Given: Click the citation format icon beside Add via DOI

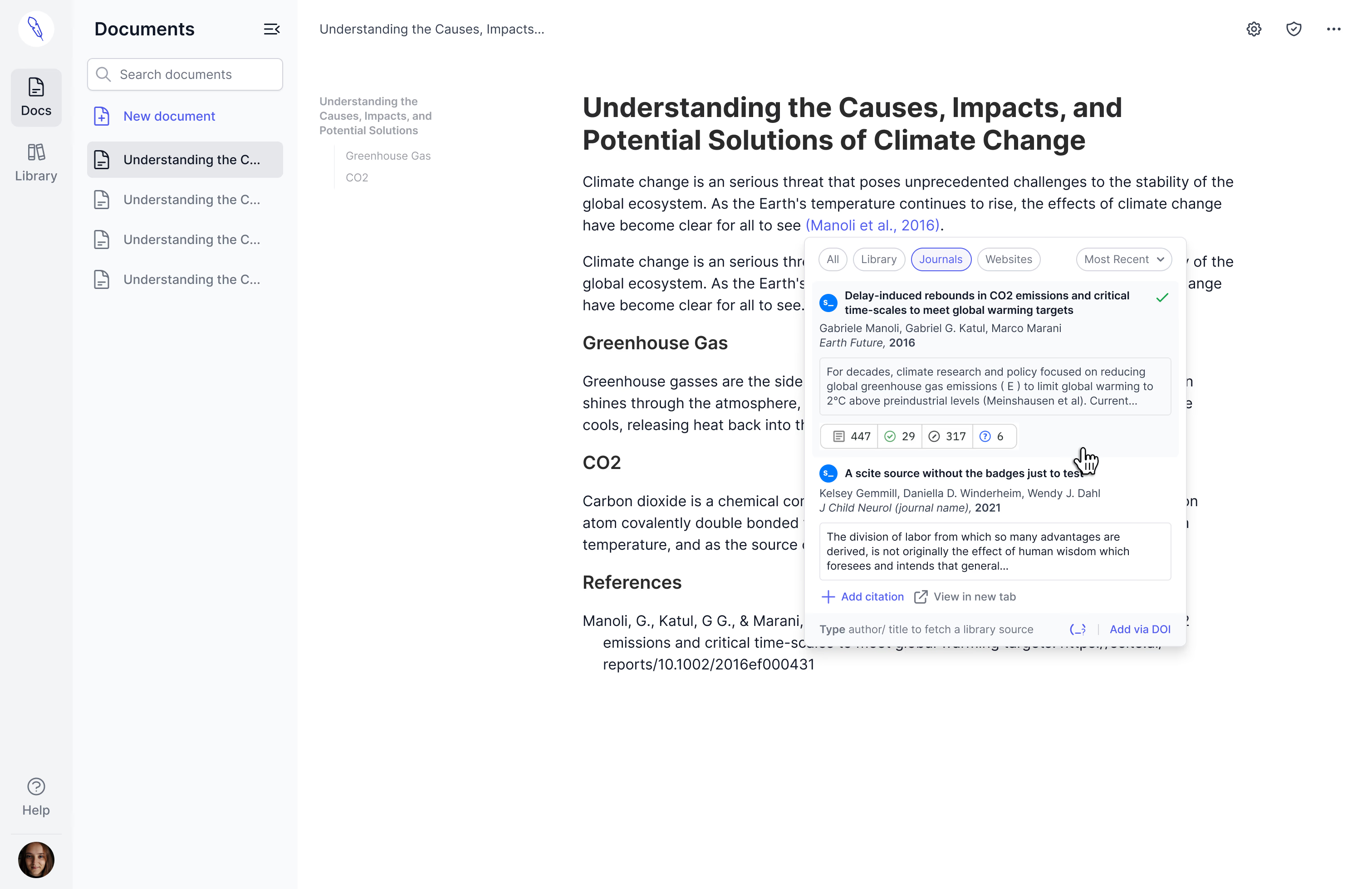Looking at the screenshot, I should pyautogui.click(x=1078, y=629).
